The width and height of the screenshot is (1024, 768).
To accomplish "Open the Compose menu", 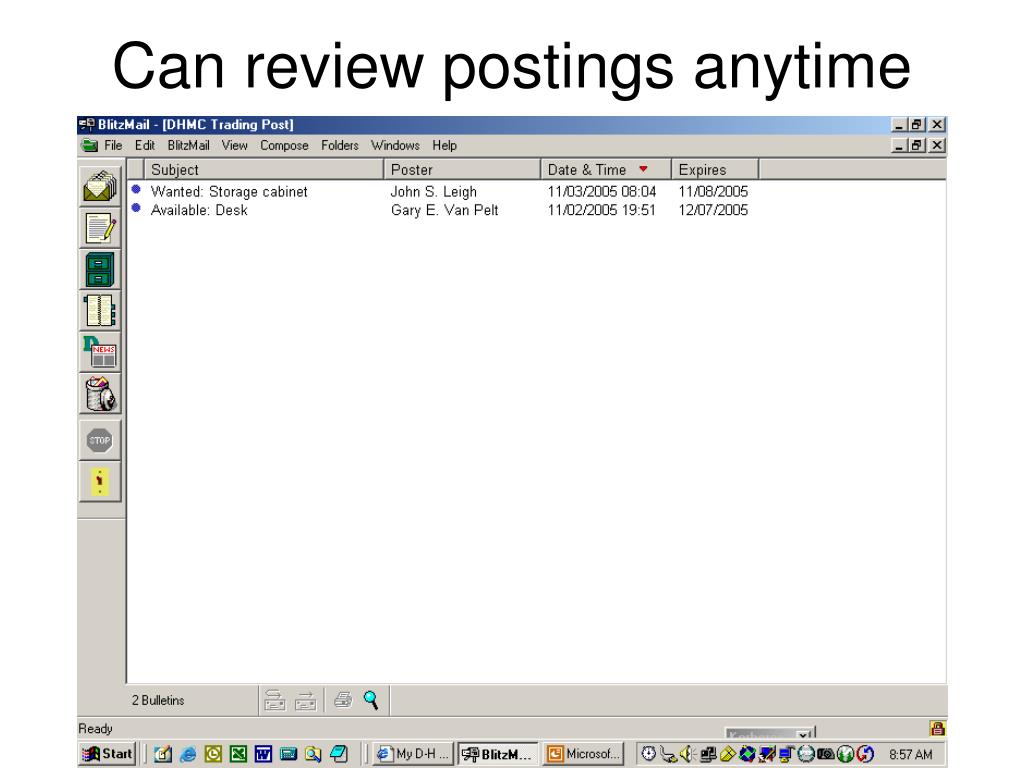I will click(x=284, y=146).
